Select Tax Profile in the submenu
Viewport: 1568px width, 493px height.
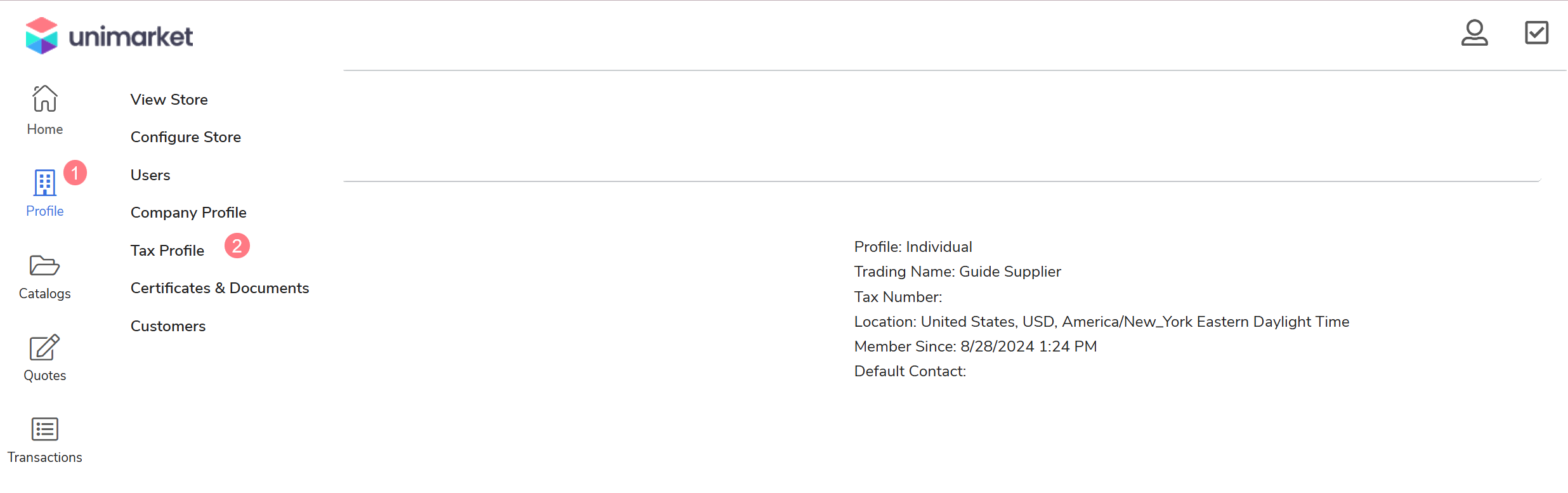coord(167,251)
